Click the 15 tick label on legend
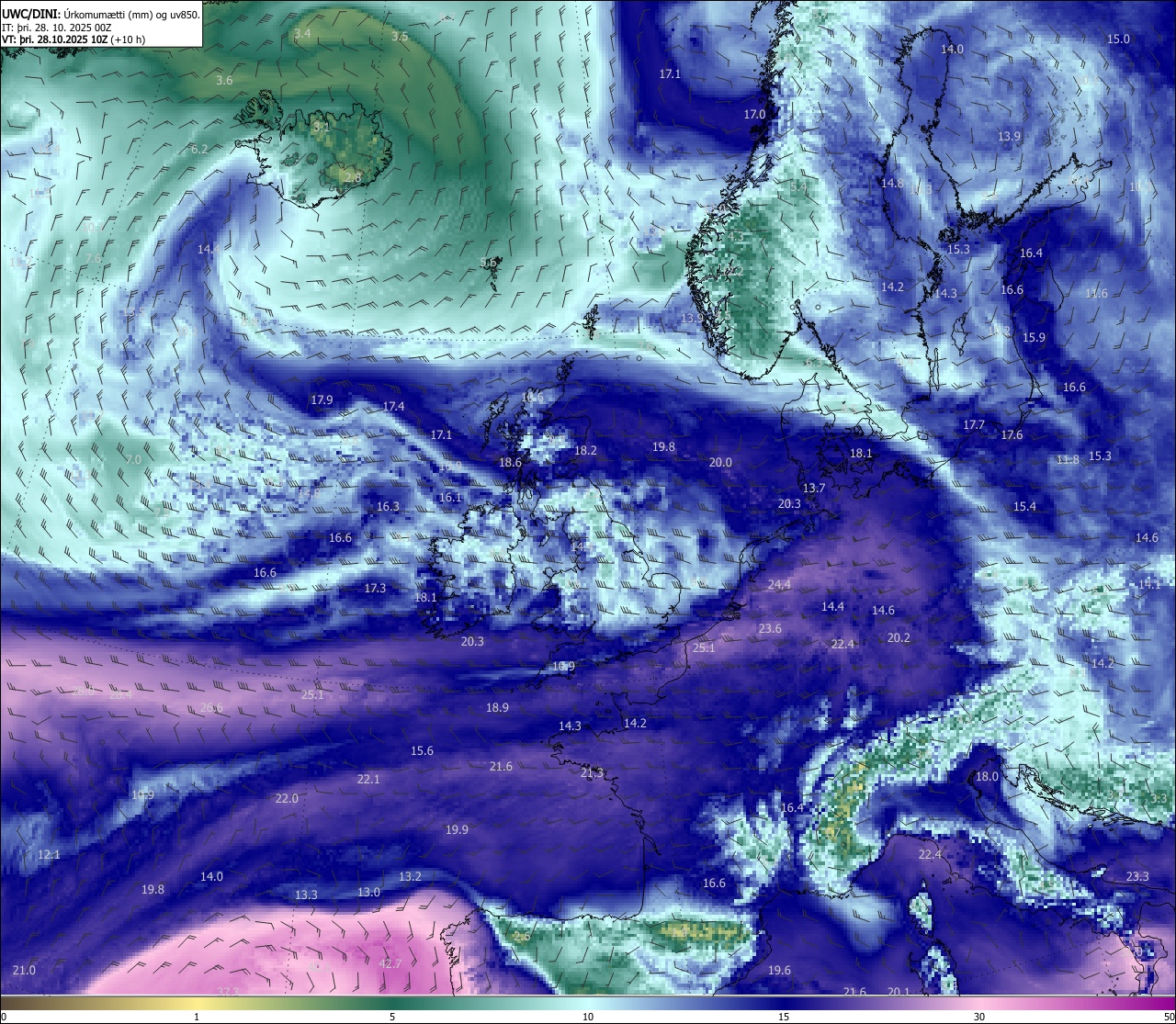 [784, 1017]
